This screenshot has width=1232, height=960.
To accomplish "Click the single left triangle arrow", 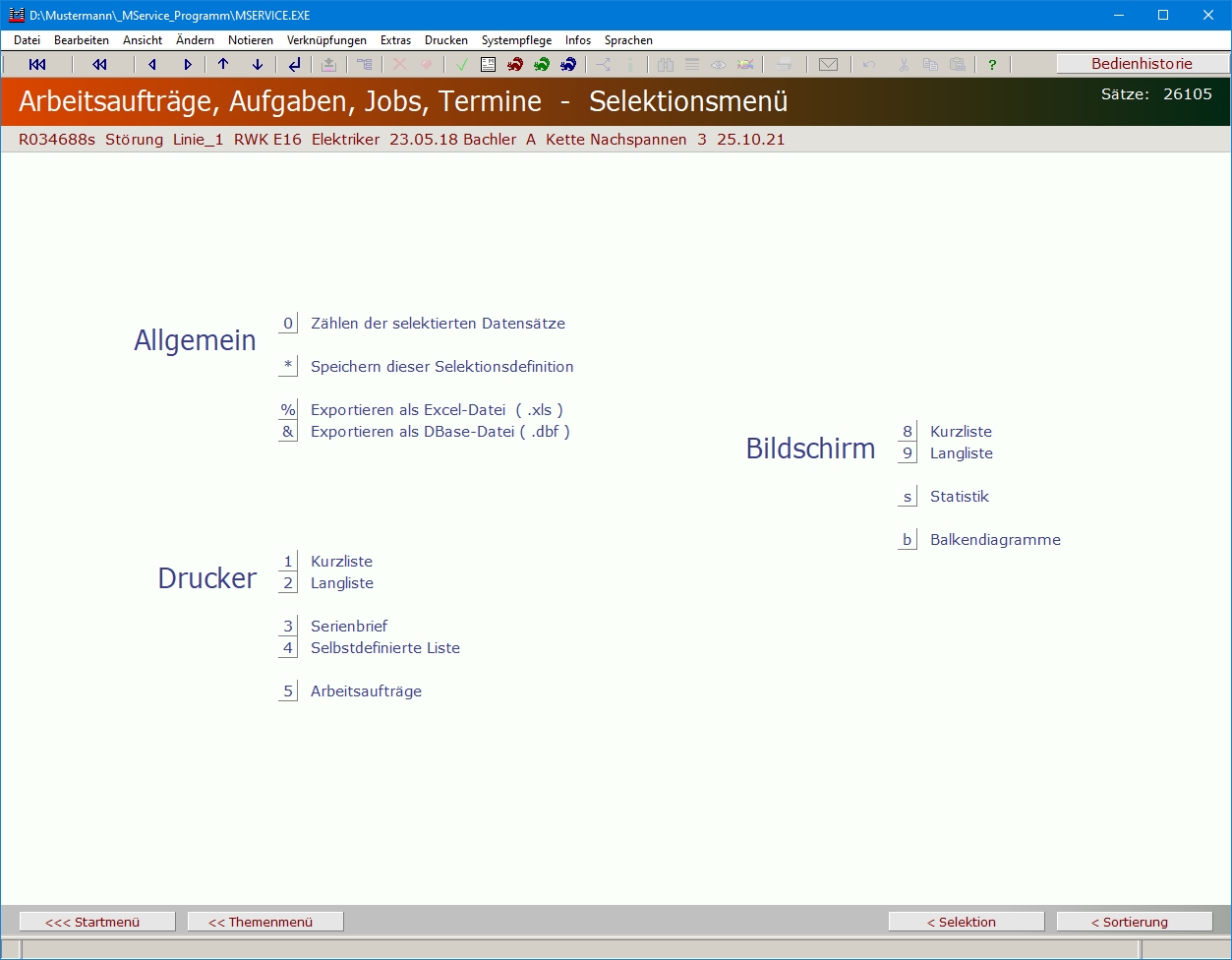I will pos(152,65).
